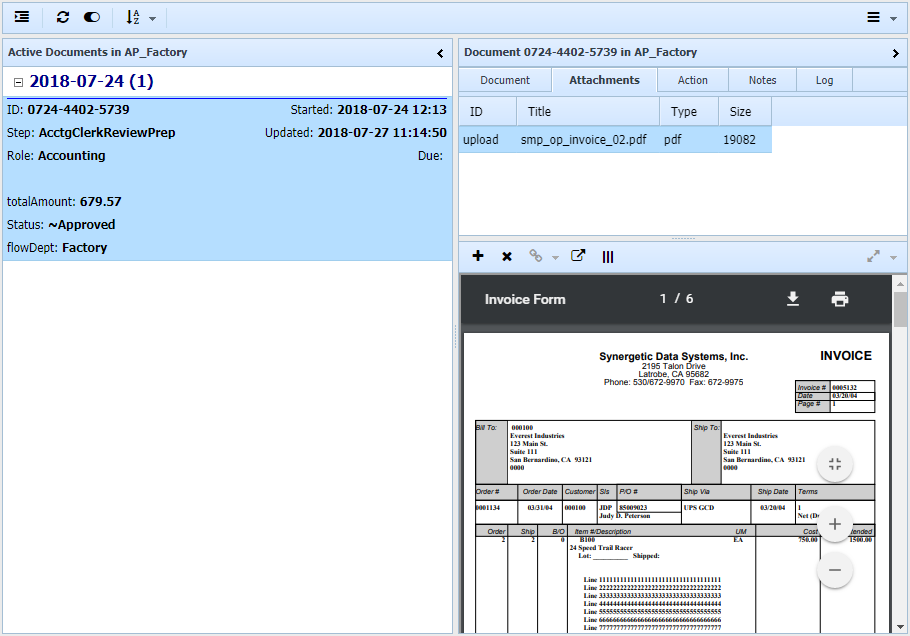
Task: Open the Action tab
Action: pos(692,80)
